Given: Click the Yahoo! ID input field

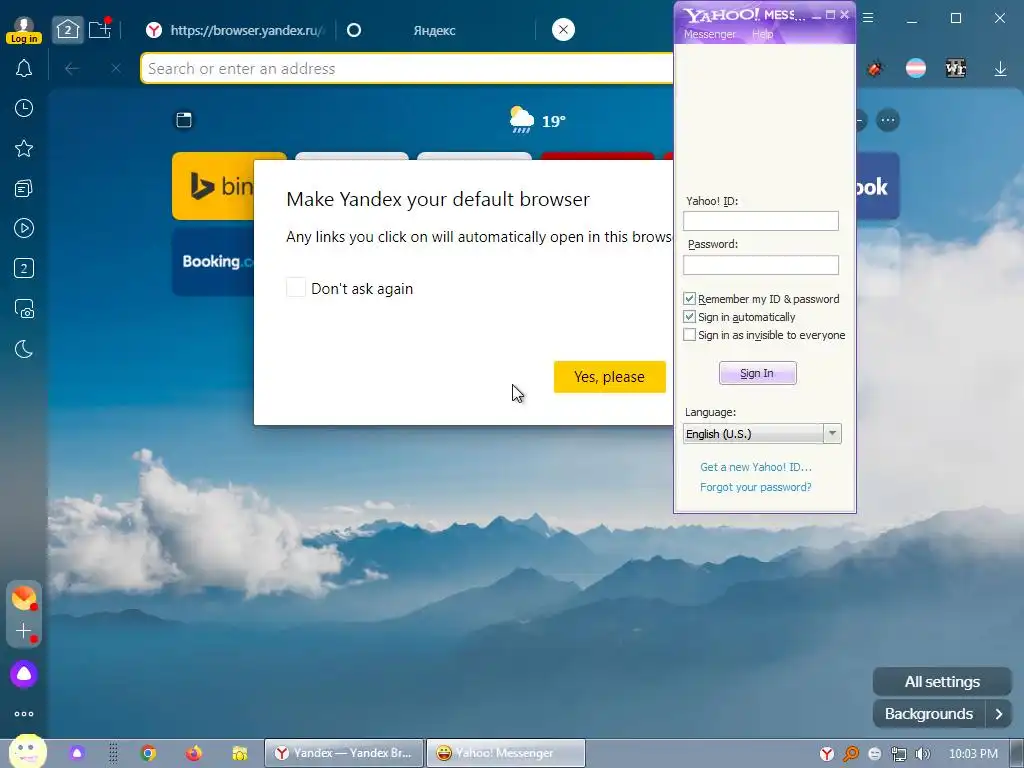Looking at the screenshot, I should tap(761, 221).
